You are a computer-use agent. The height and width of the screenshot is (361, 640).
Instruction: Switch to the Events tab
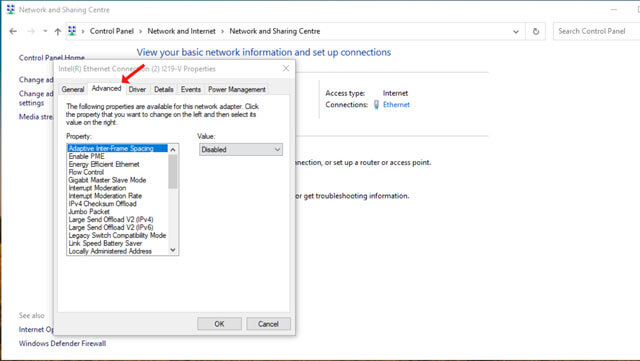(191, 89)
